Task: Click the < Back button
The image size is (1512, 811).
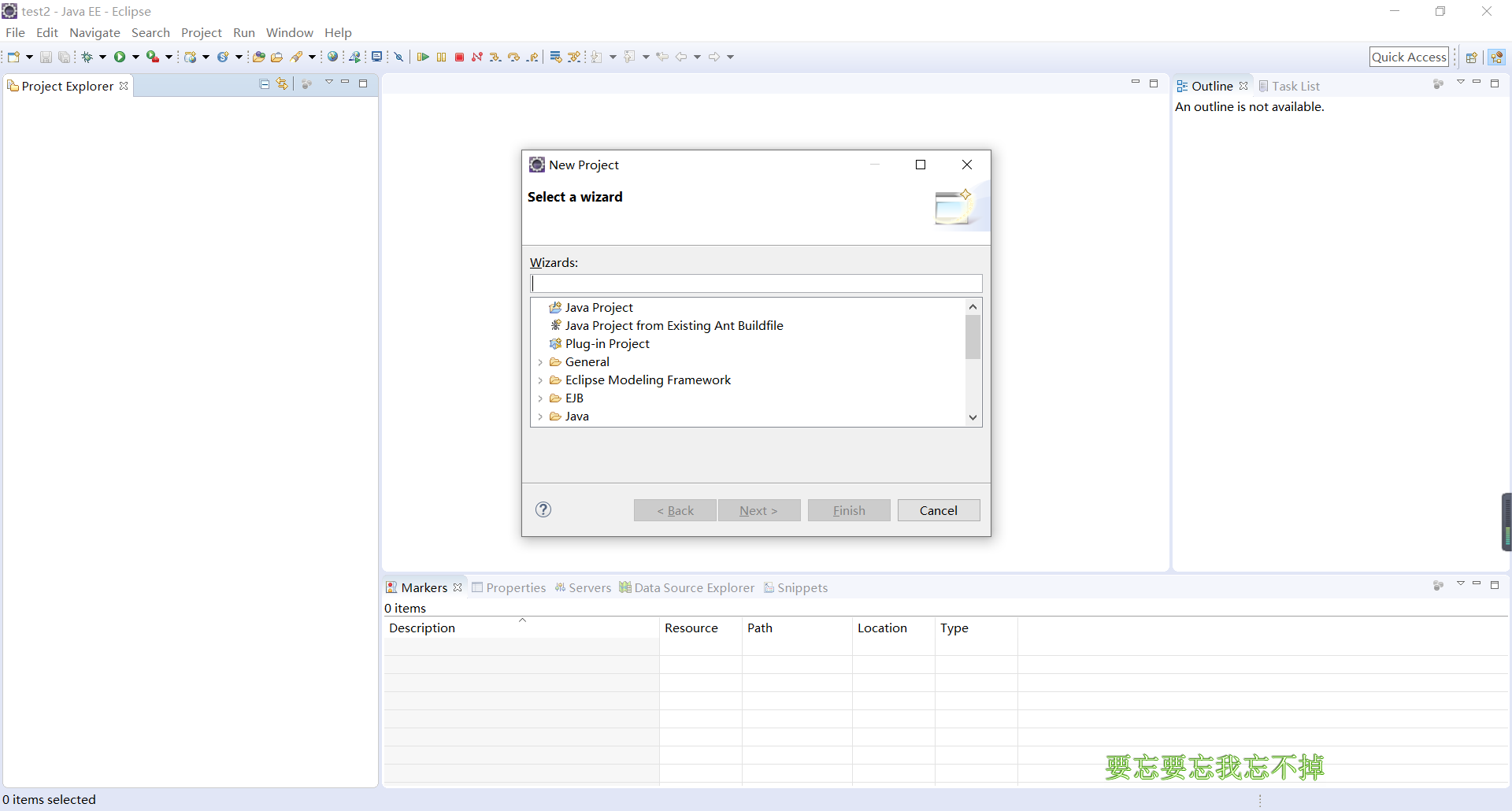Action: (x=675, y=510)
